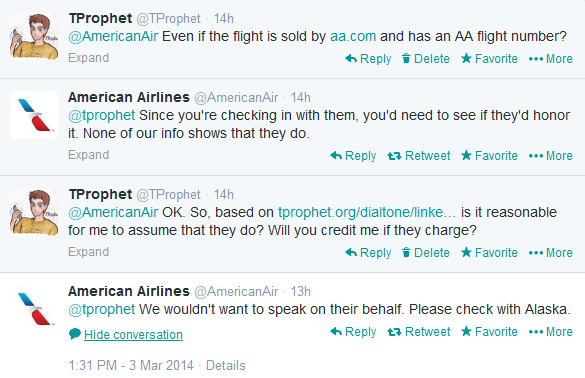The width and height of the screenshot is (585, 378).
Task: Retweet American Airlines' 'Since you're checking in' tweet
Action: 419,156
